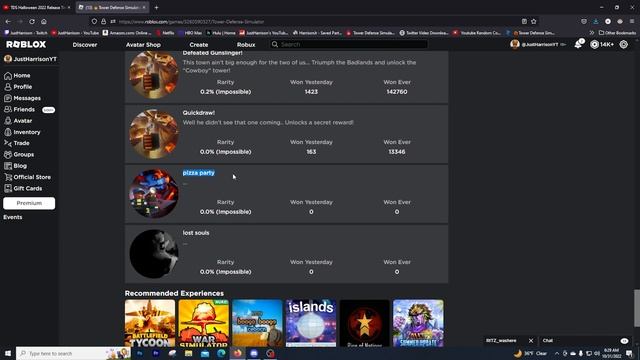
Task: Open Discord from the taskbar
Action: tap(254, 353)
